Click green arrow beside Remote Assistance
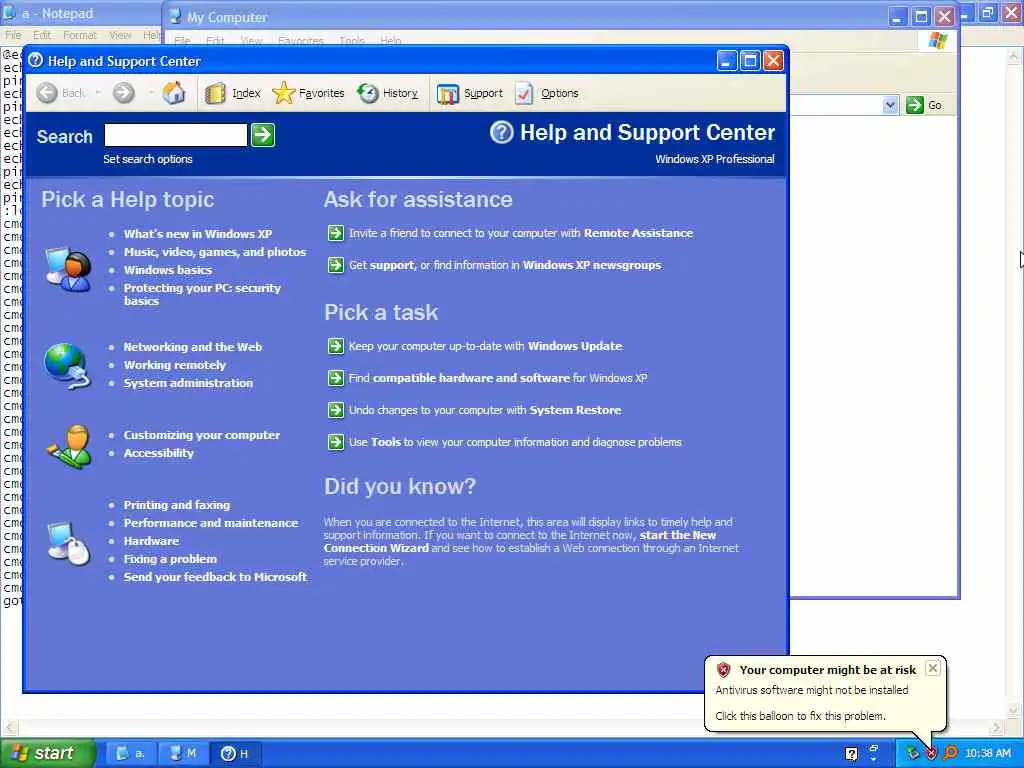 [336, 233]
